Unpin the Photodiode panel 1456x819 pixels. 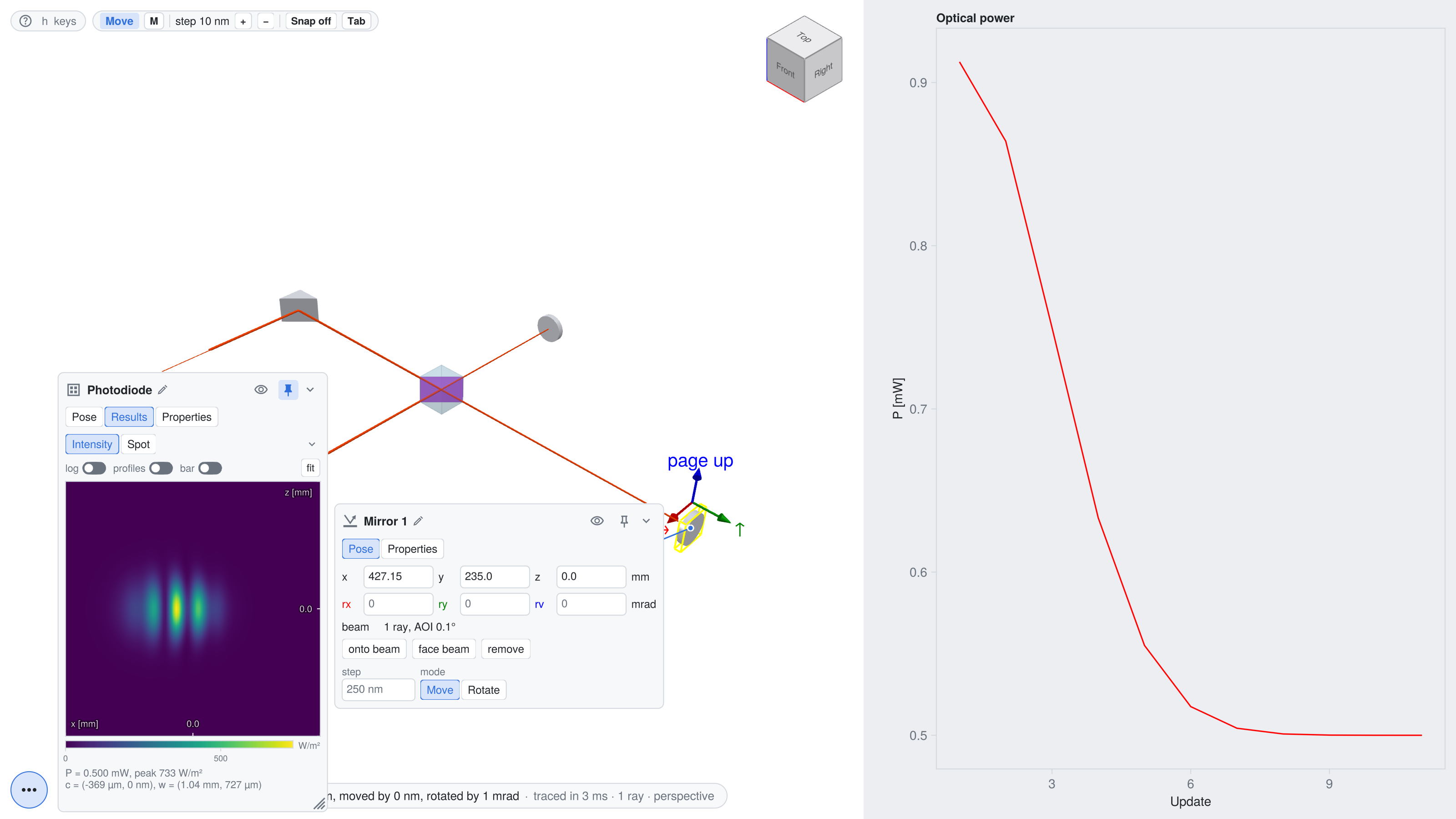288,389
